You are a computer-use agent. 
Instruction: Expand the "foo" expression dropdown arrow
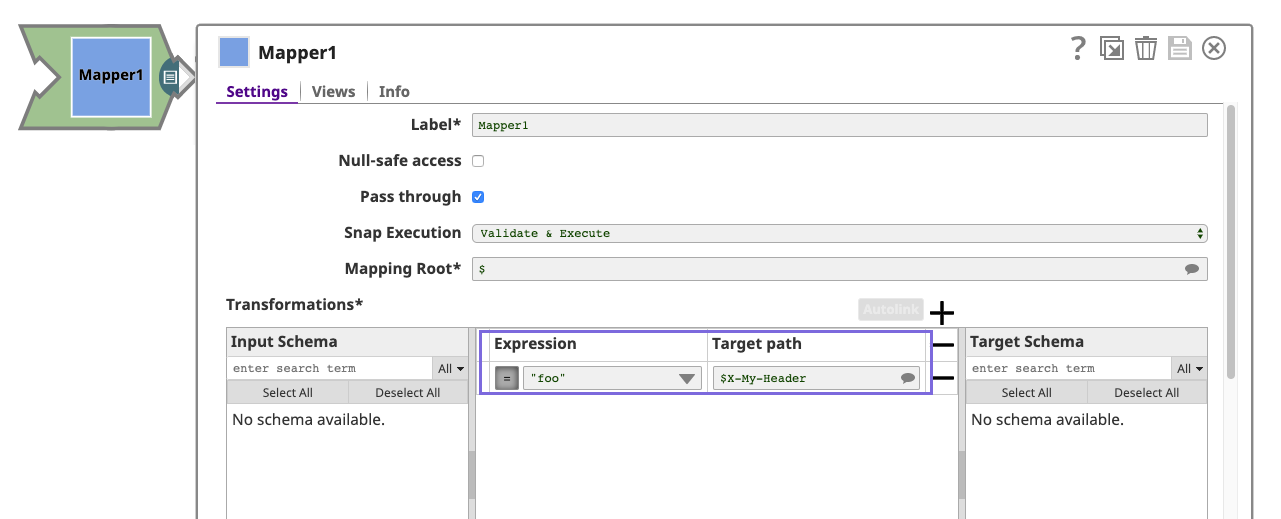pos(687,378)
